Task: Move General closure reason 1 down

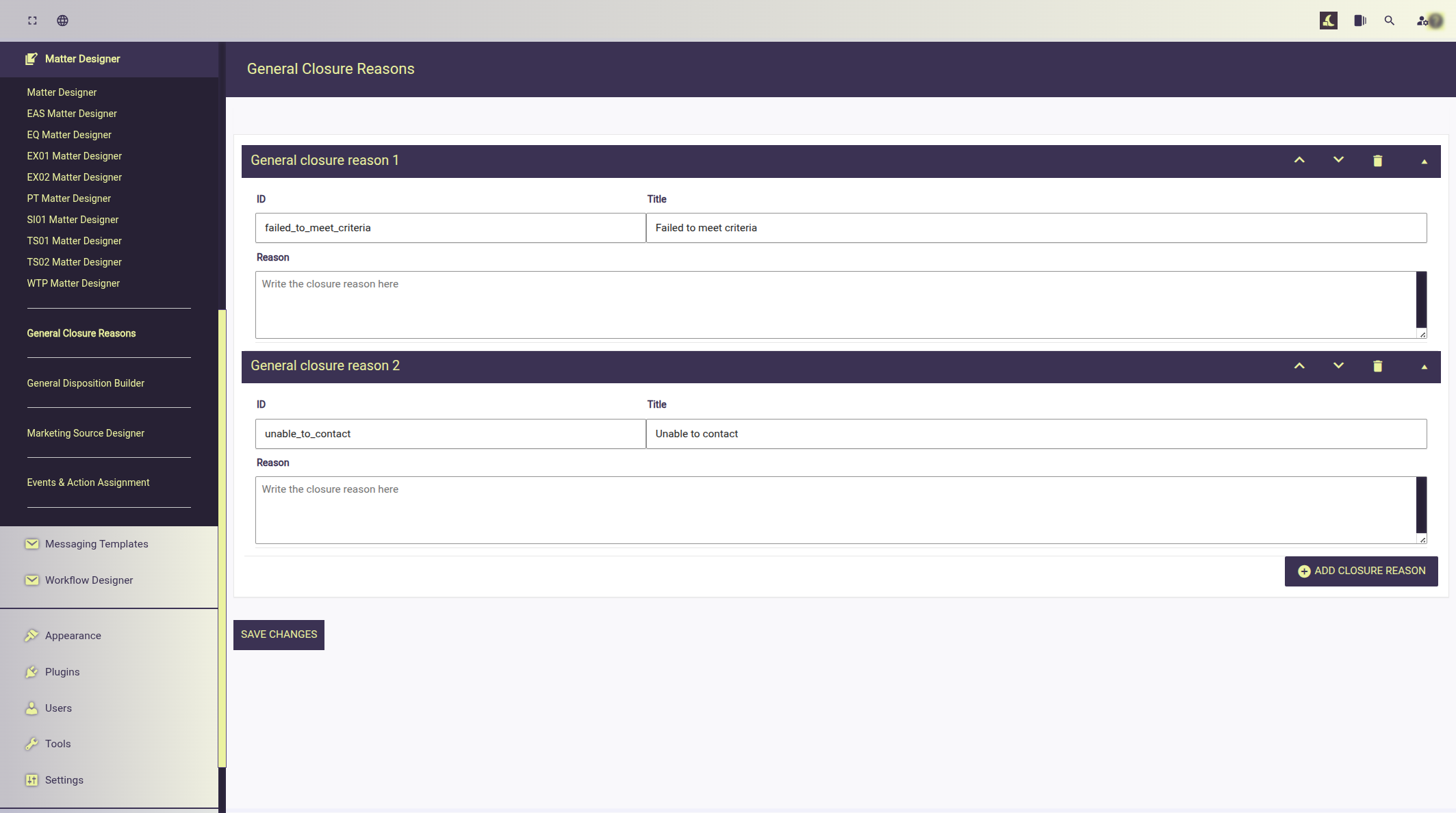Action: [x=1338, y=160]
